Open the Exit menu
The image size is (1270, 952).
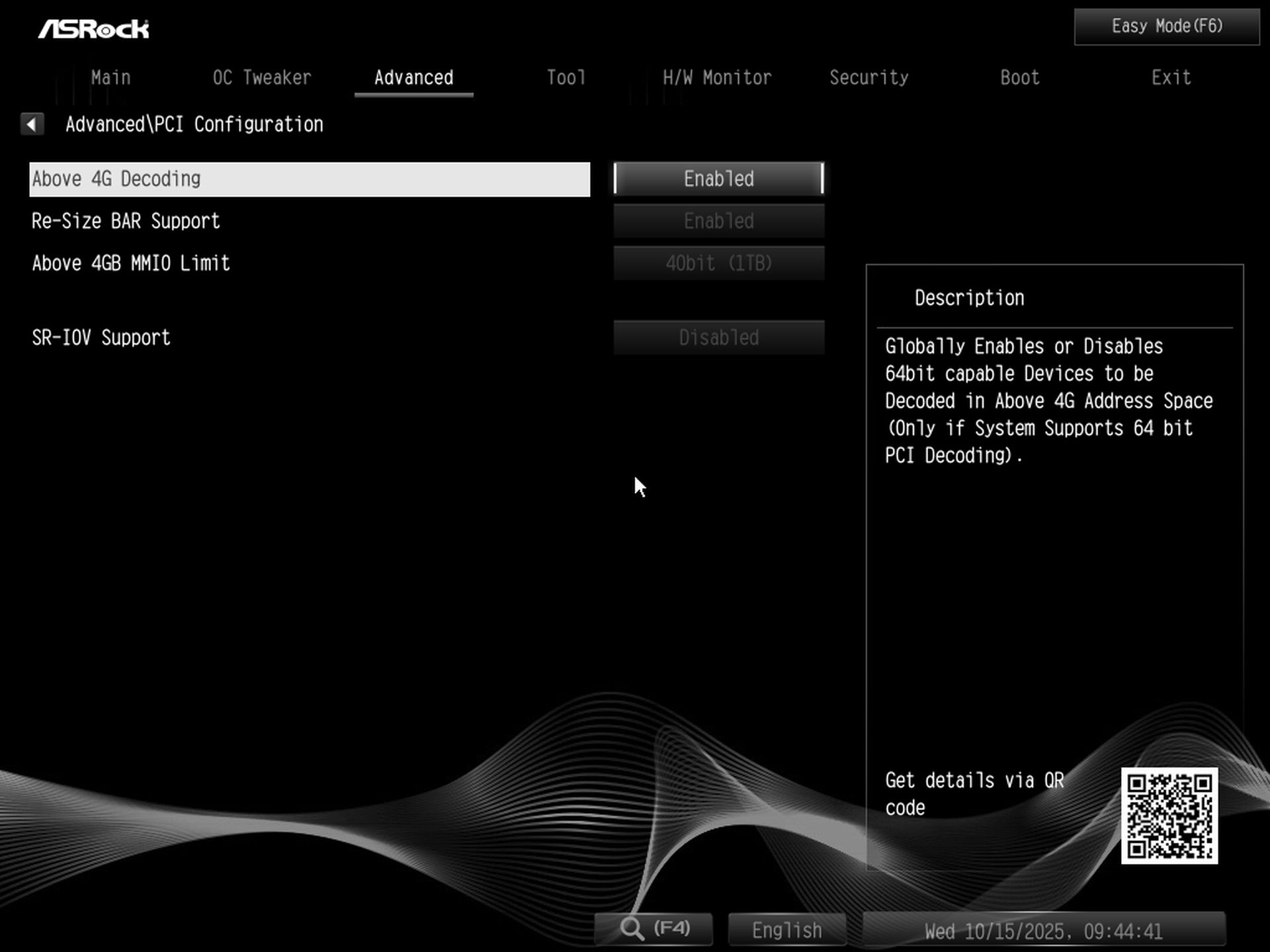(x=1171, y=77)
